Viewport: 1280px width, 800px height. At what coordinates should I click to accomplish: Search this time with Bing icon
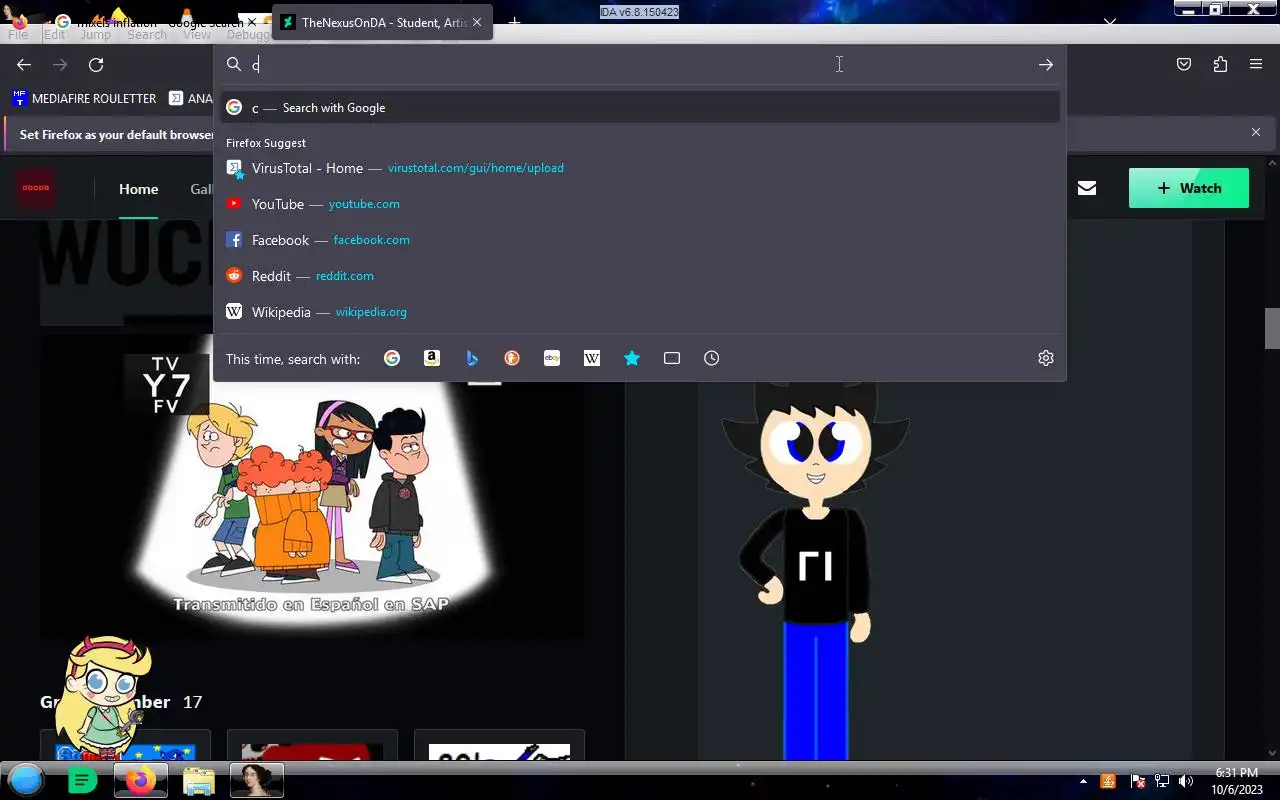tap(472, 358)
